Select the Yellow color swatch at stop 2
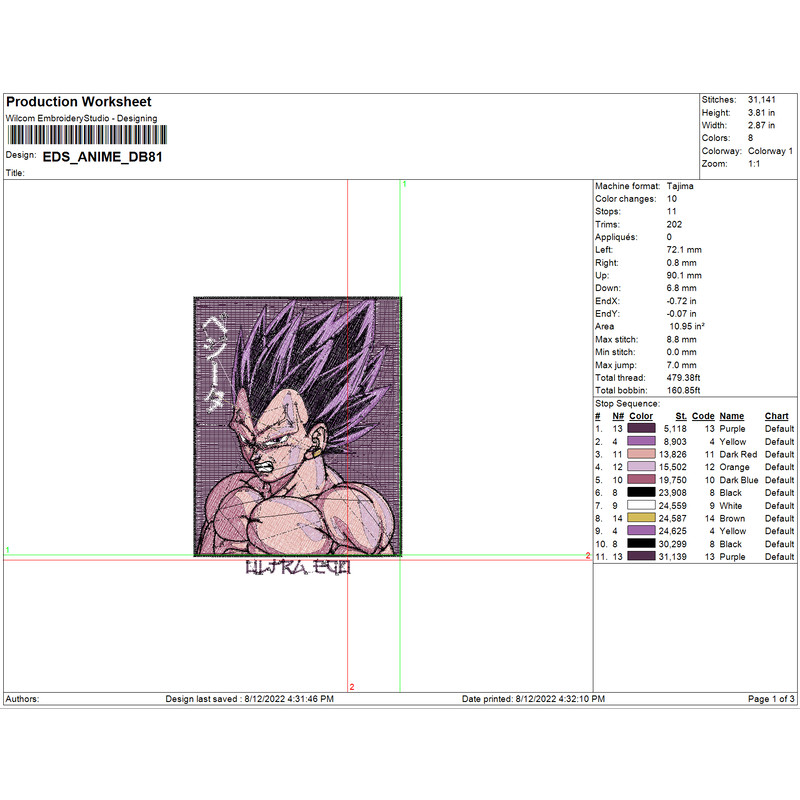Screen dimensions: 800x800 (x=640, y=441)
